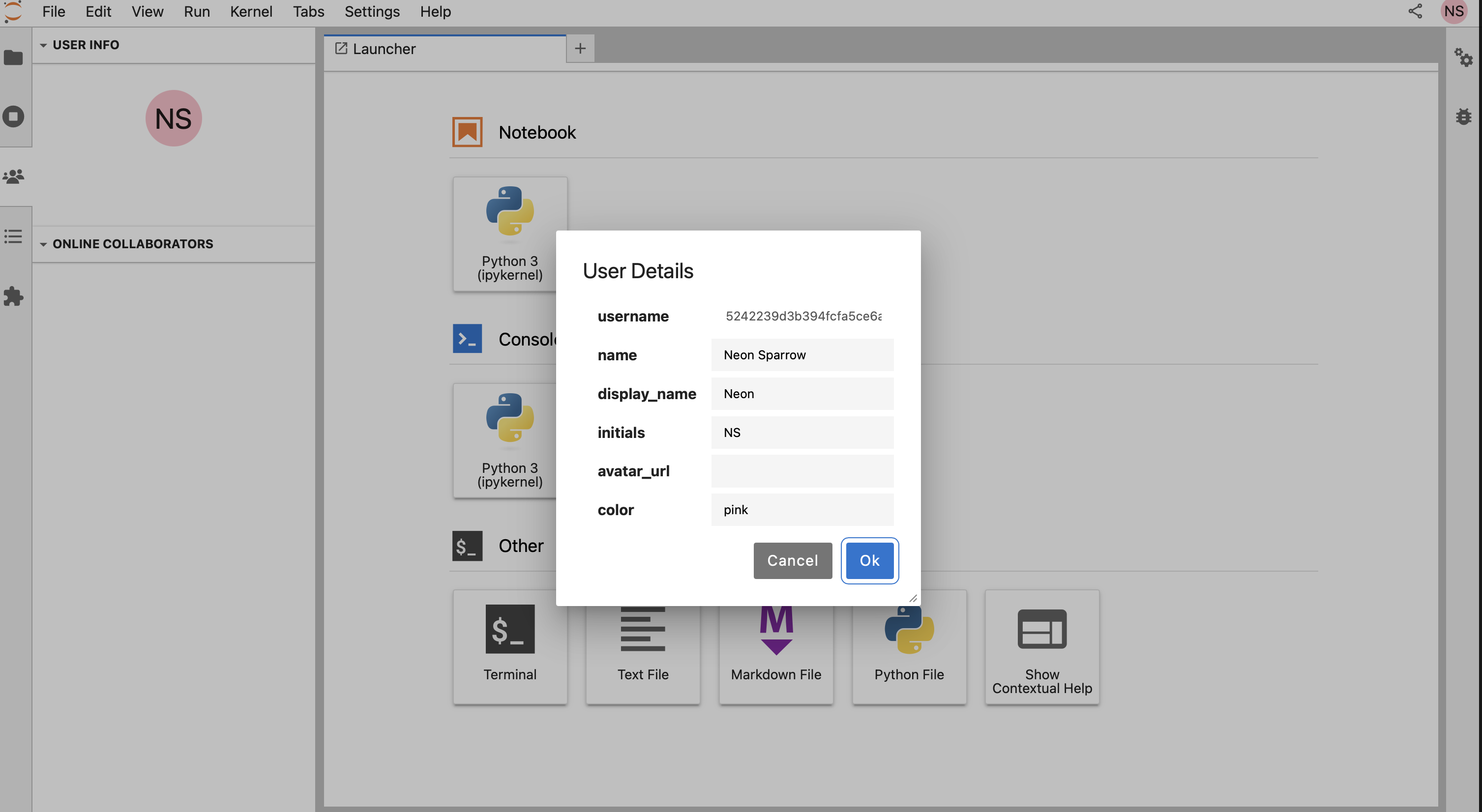This screenshot has width=1482, height=812.
Task: Click the Other section terminal icon
Action: coord(467,546)
